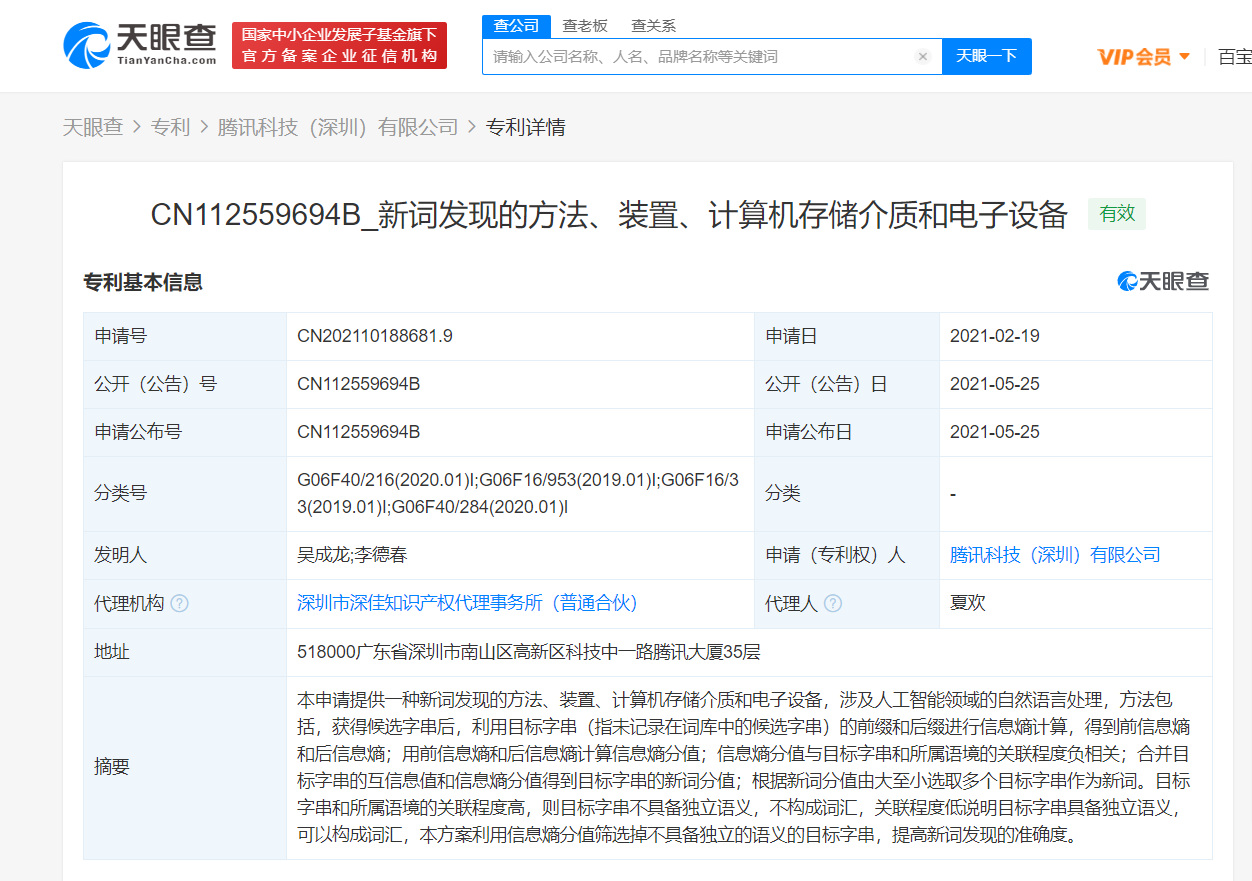Open the applicant link 腾讯科技（深圳）有限公司
This screenshot has height=881, width=1252.
point(1055,555)
